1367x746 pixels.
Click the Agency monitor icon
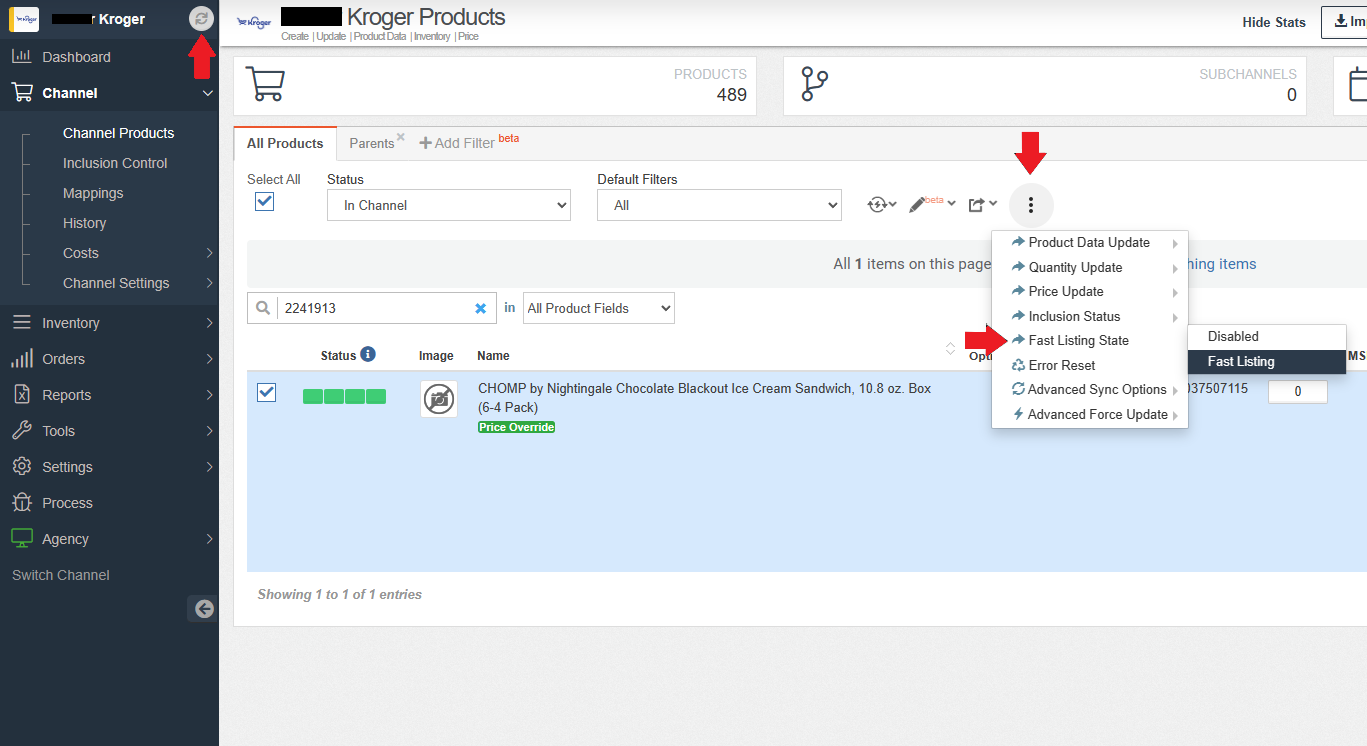[x=21, y=539]
